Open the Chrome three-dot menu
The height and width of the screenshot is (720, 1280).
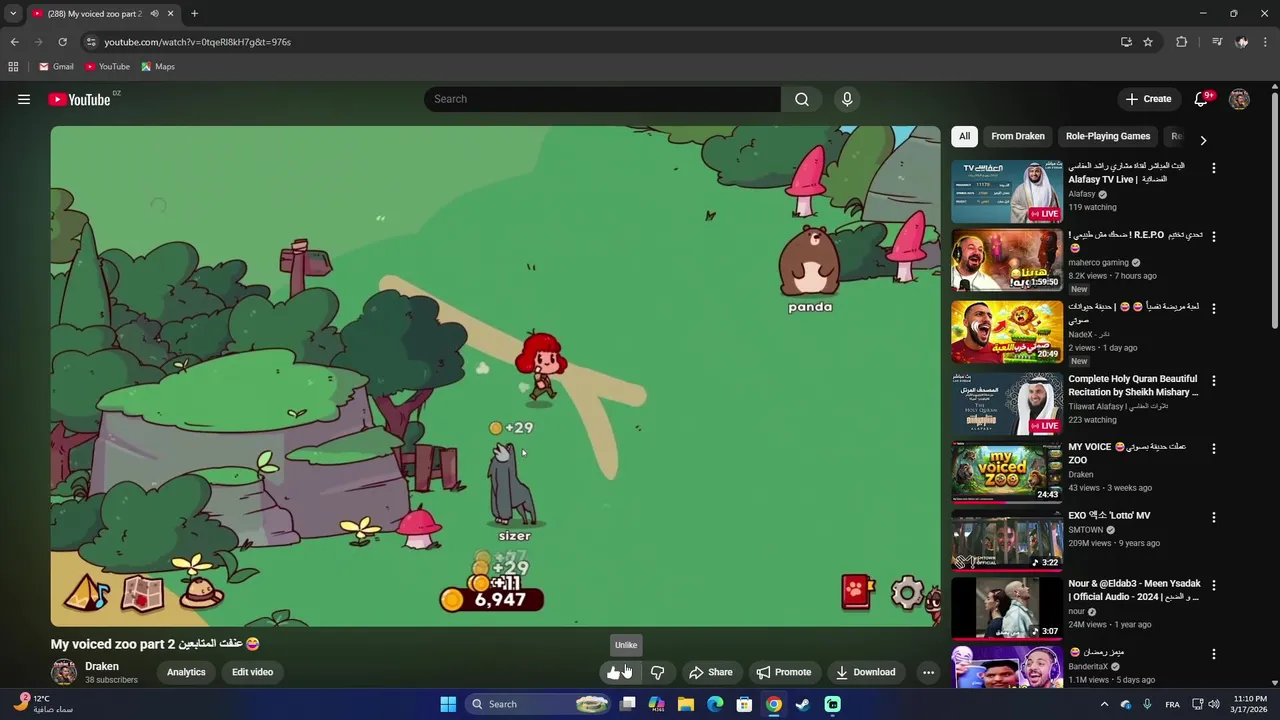(1266, 42)
